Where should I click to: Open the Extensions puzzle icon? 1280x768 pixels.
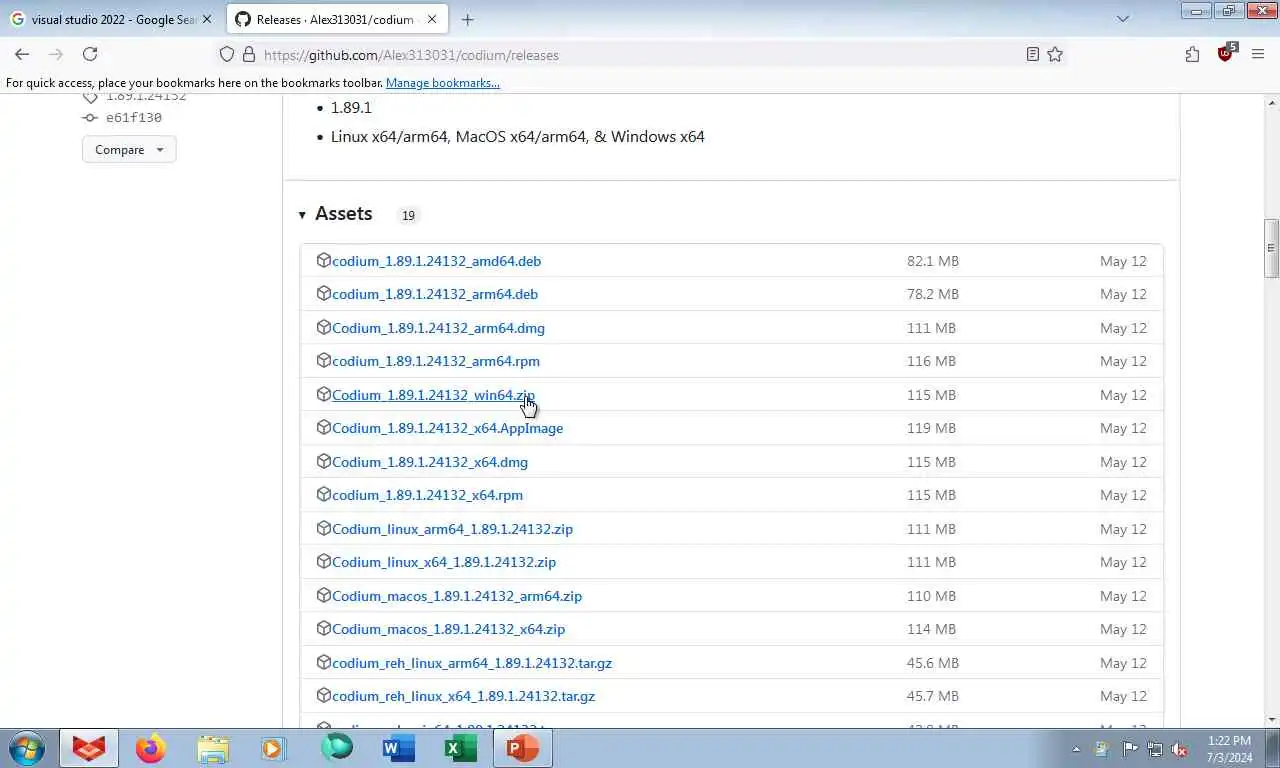(1192, 55)
